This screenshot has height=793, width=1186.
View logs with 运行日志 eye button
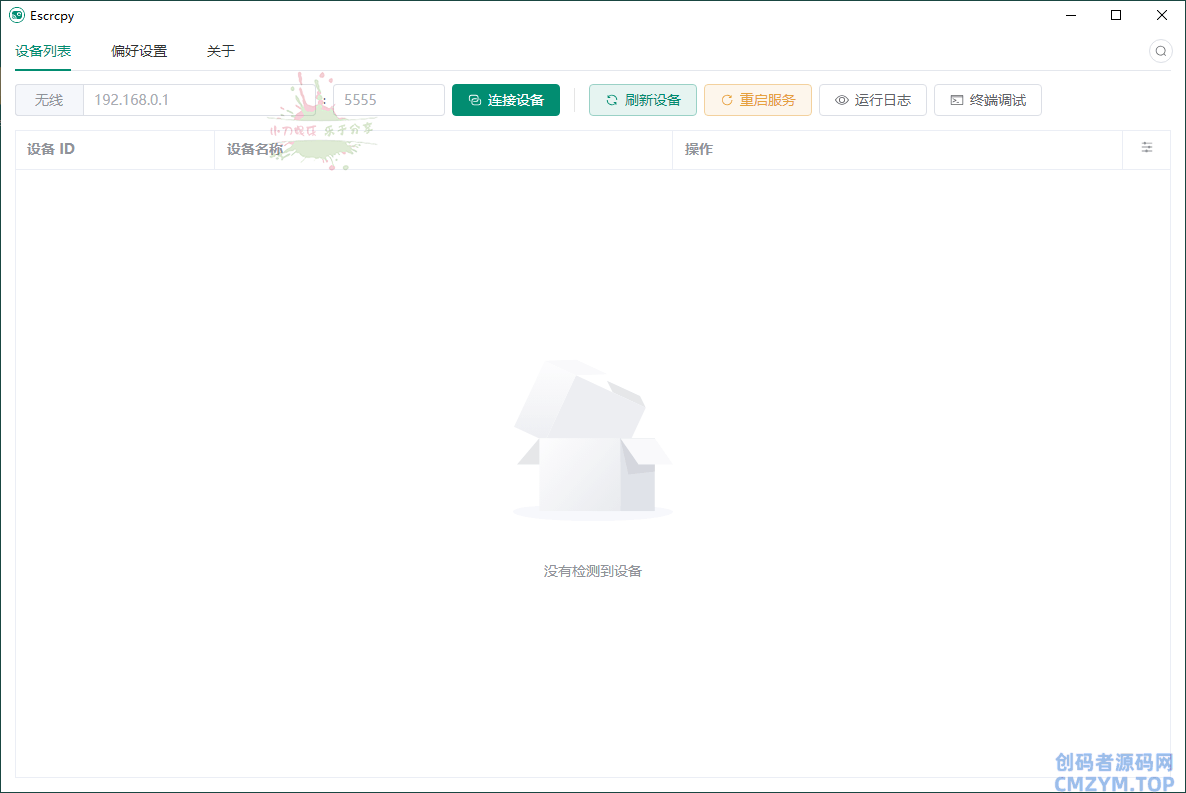872,100
